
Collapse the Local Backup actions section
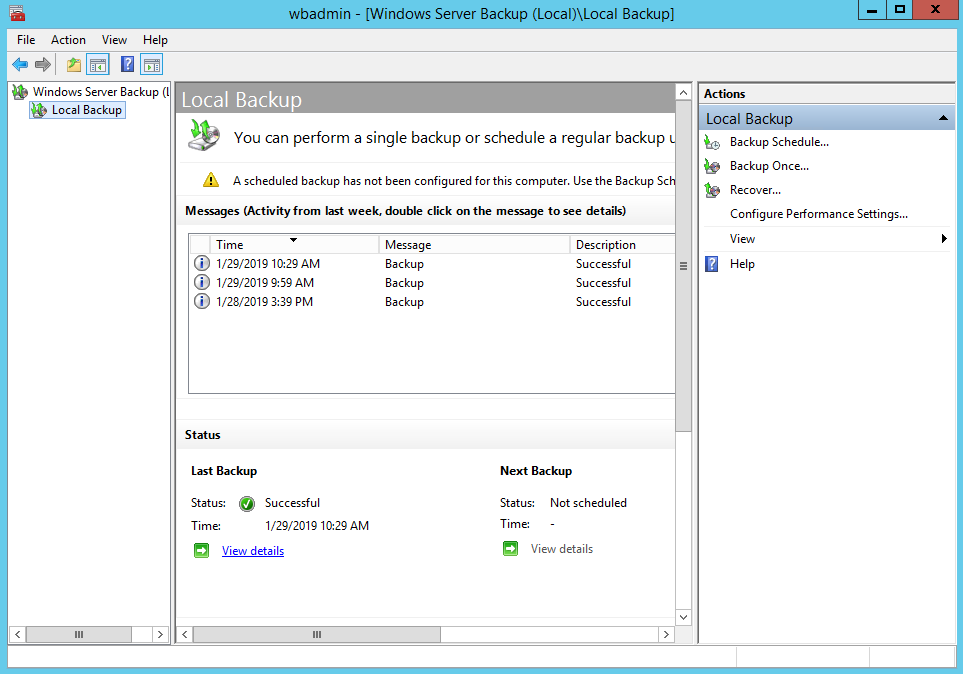[x=943, y=119]
